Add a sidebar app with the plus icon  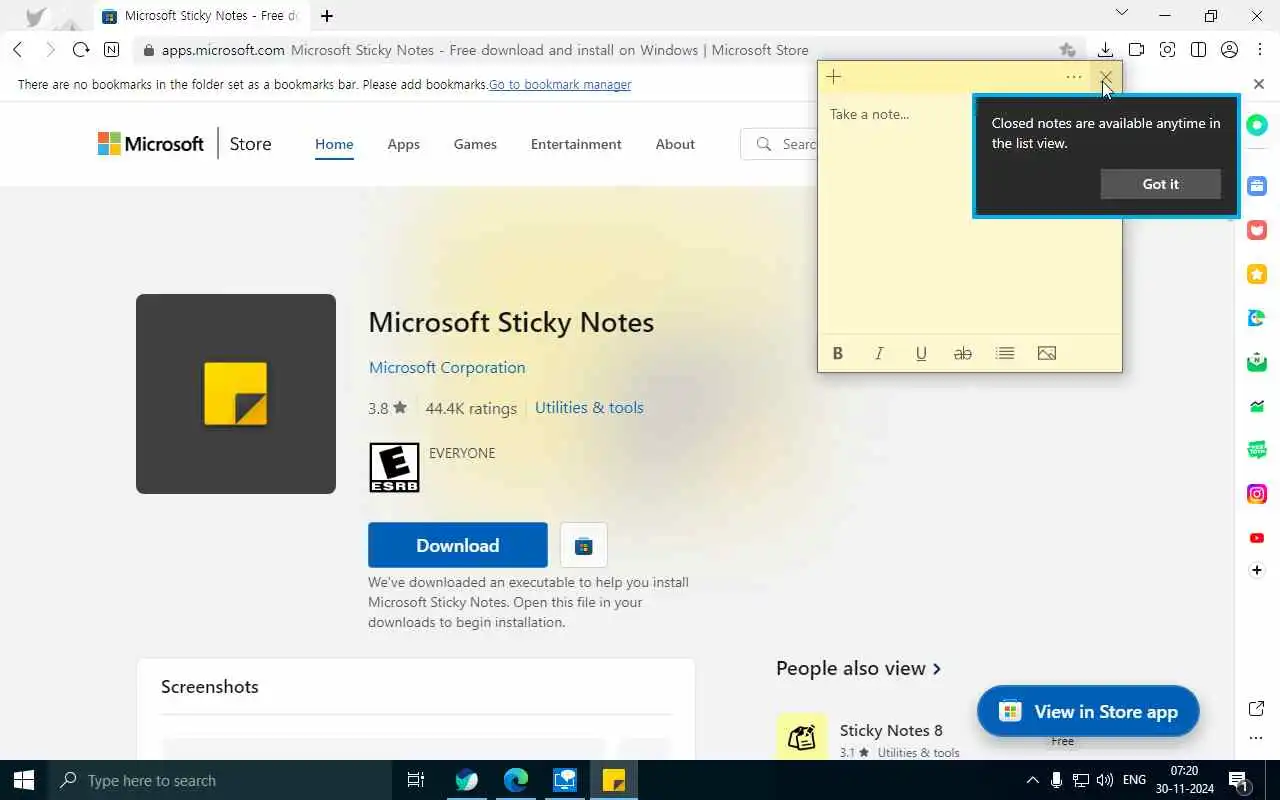(x=1257, y=570)
